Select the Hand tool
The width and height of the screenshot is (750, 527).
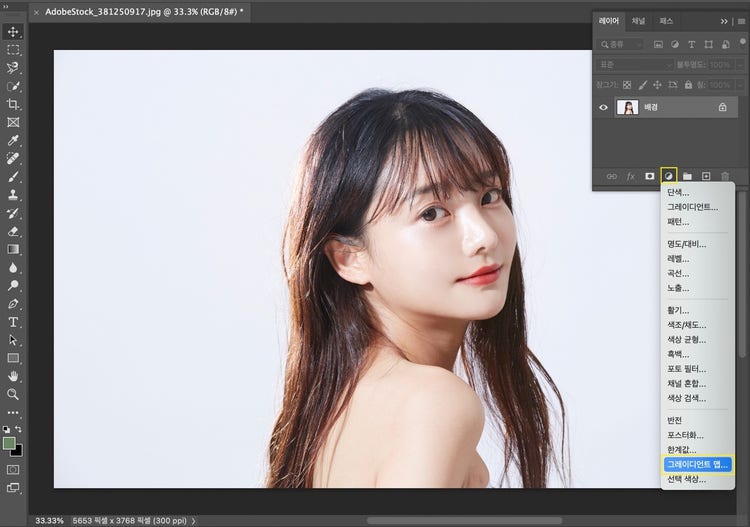(13, 376)
